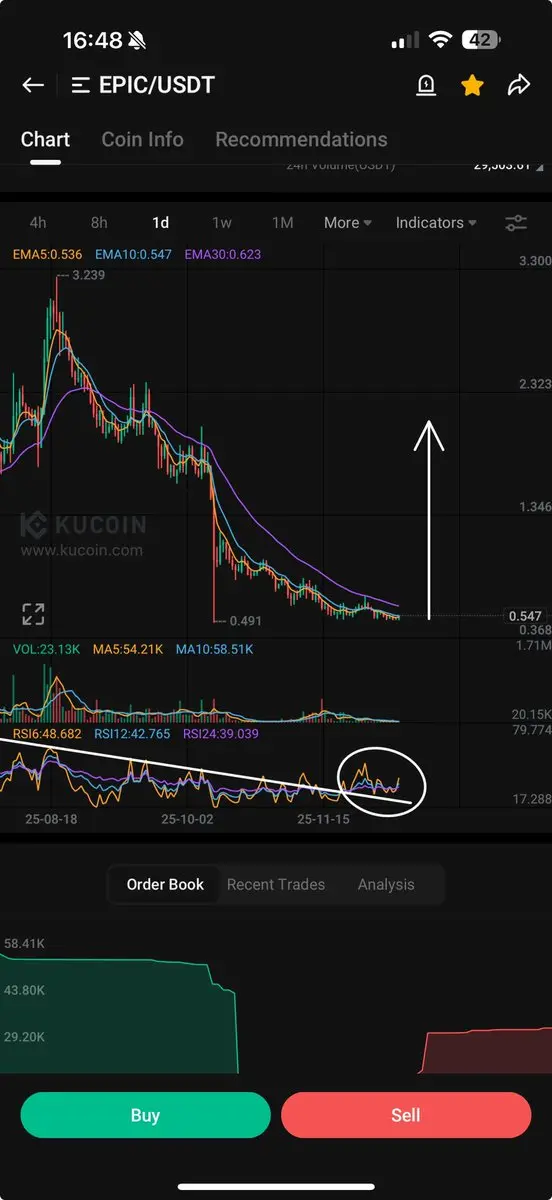Open chart settings sliders icon
The image size is (552, 1200).
click(x=516, y=223)
